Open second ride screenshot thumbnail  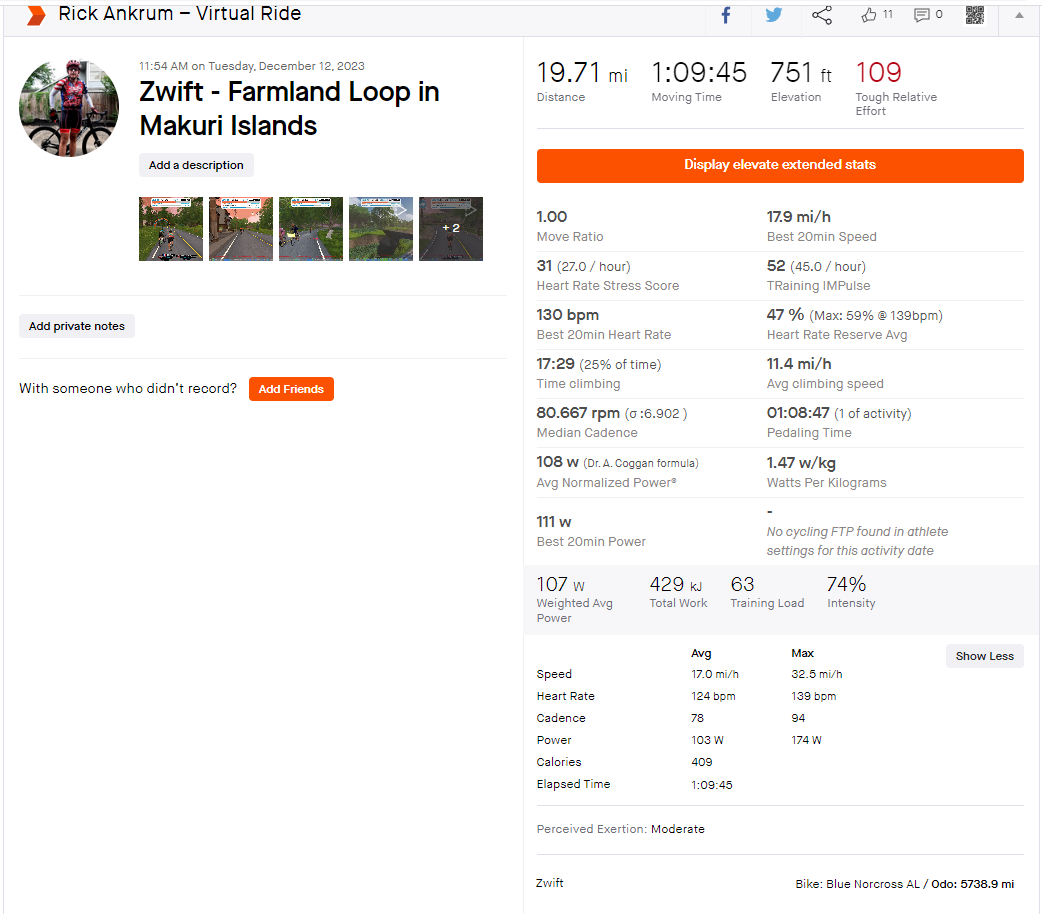[x=241, y=229]
